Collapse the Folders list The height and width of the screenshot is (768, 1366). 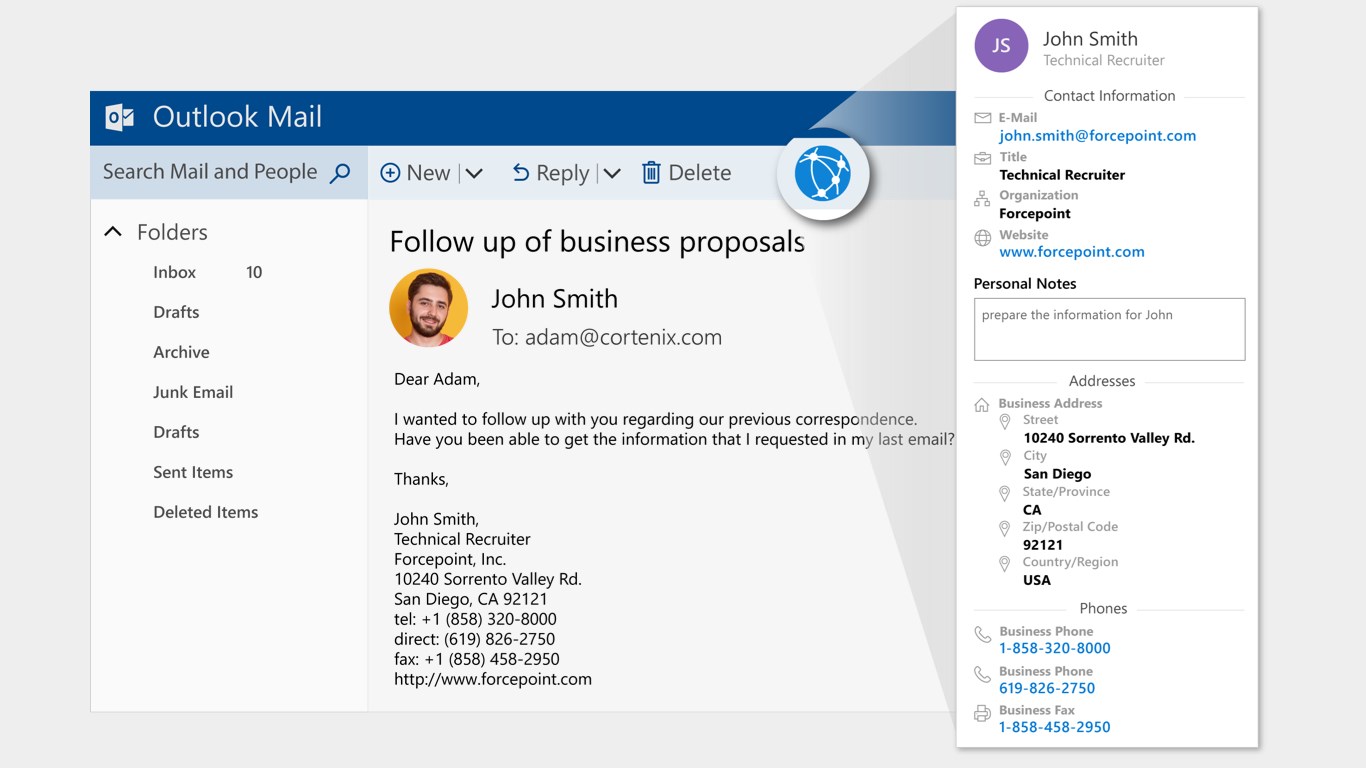coord(113,232)
